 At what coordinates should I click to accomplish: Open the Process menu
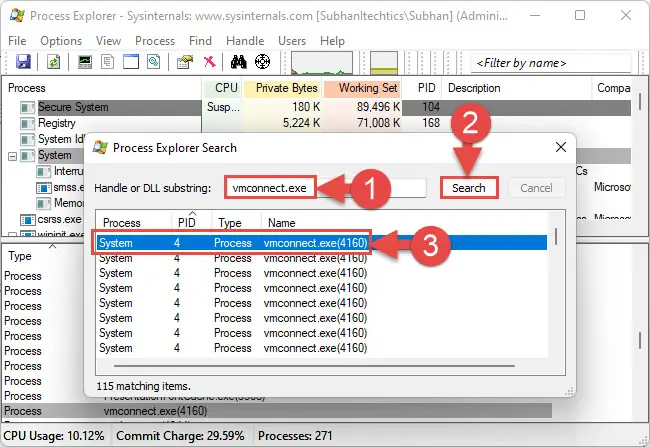(155, 41)
